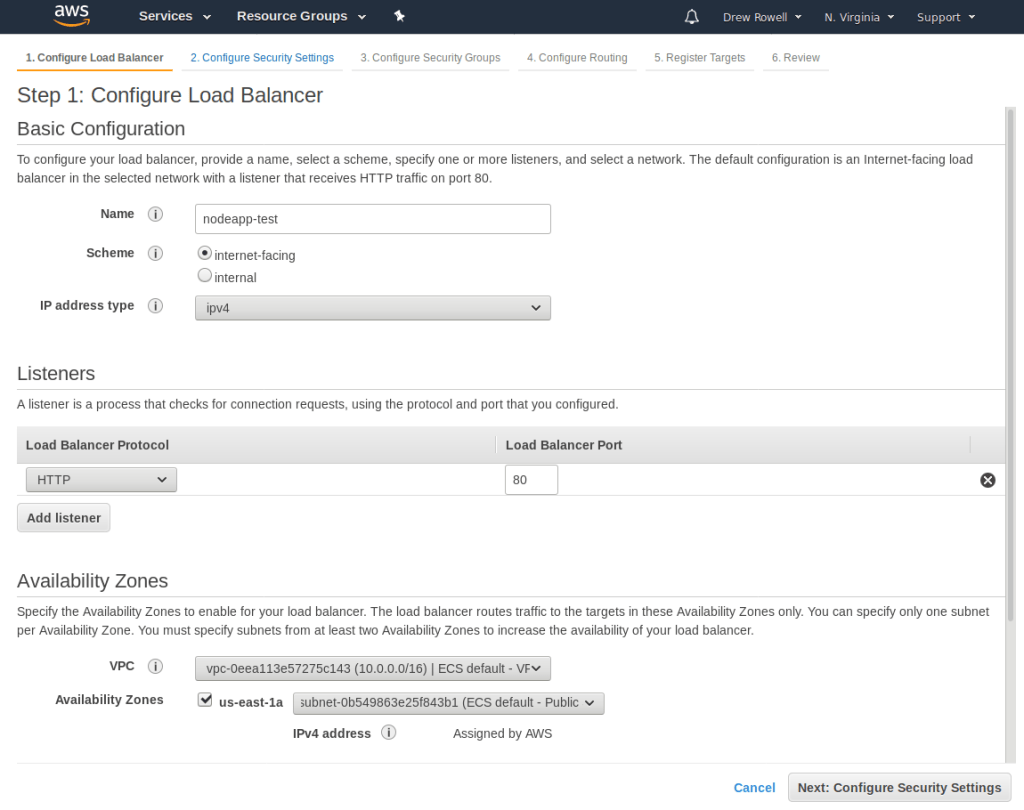1024x810 pixels.
Task: Go to Configure Security Groups step tab
Action: pyautogui.click(x=430, y=58)
